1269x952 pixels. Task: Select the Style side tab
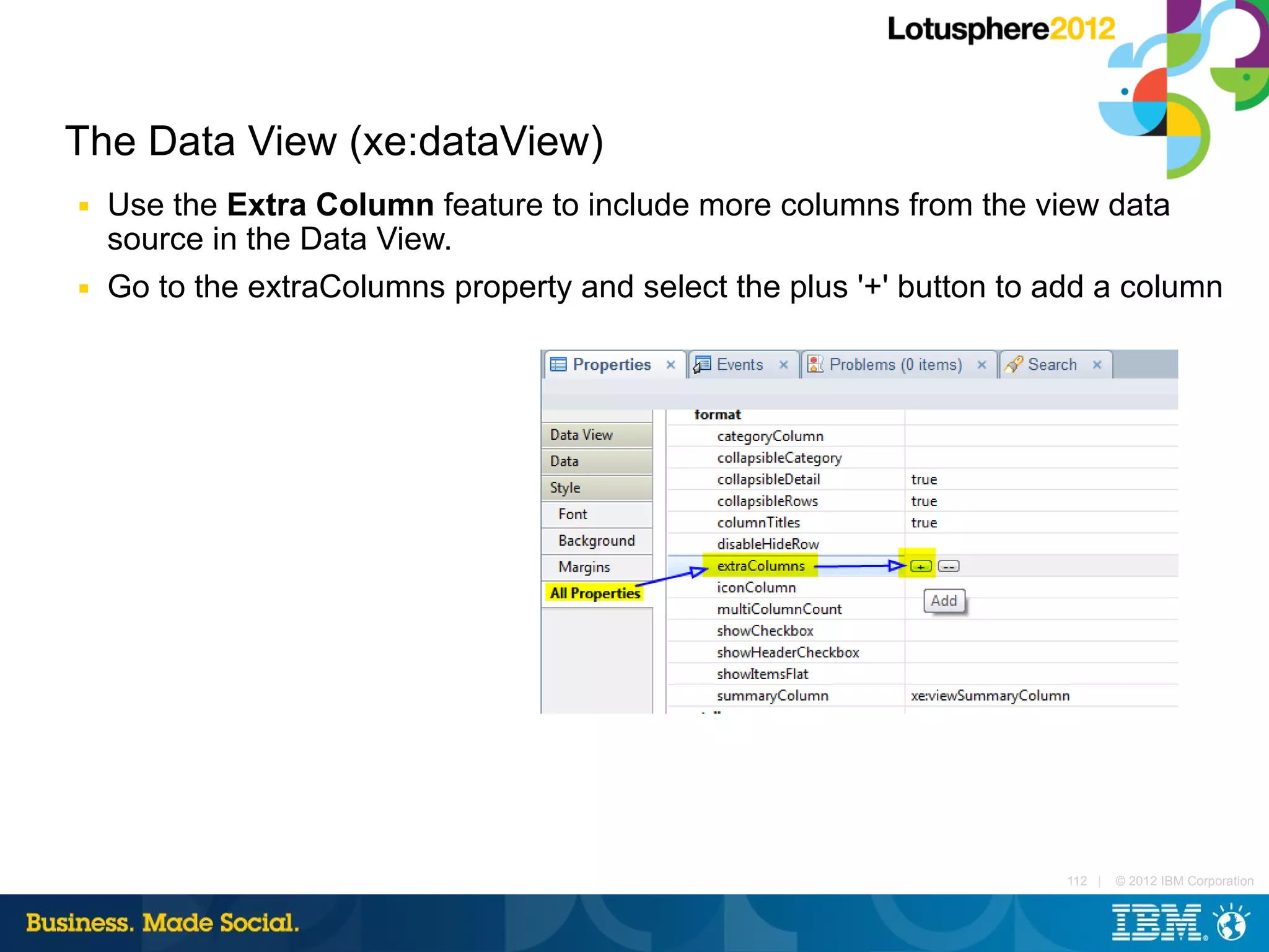pos(597,488)
